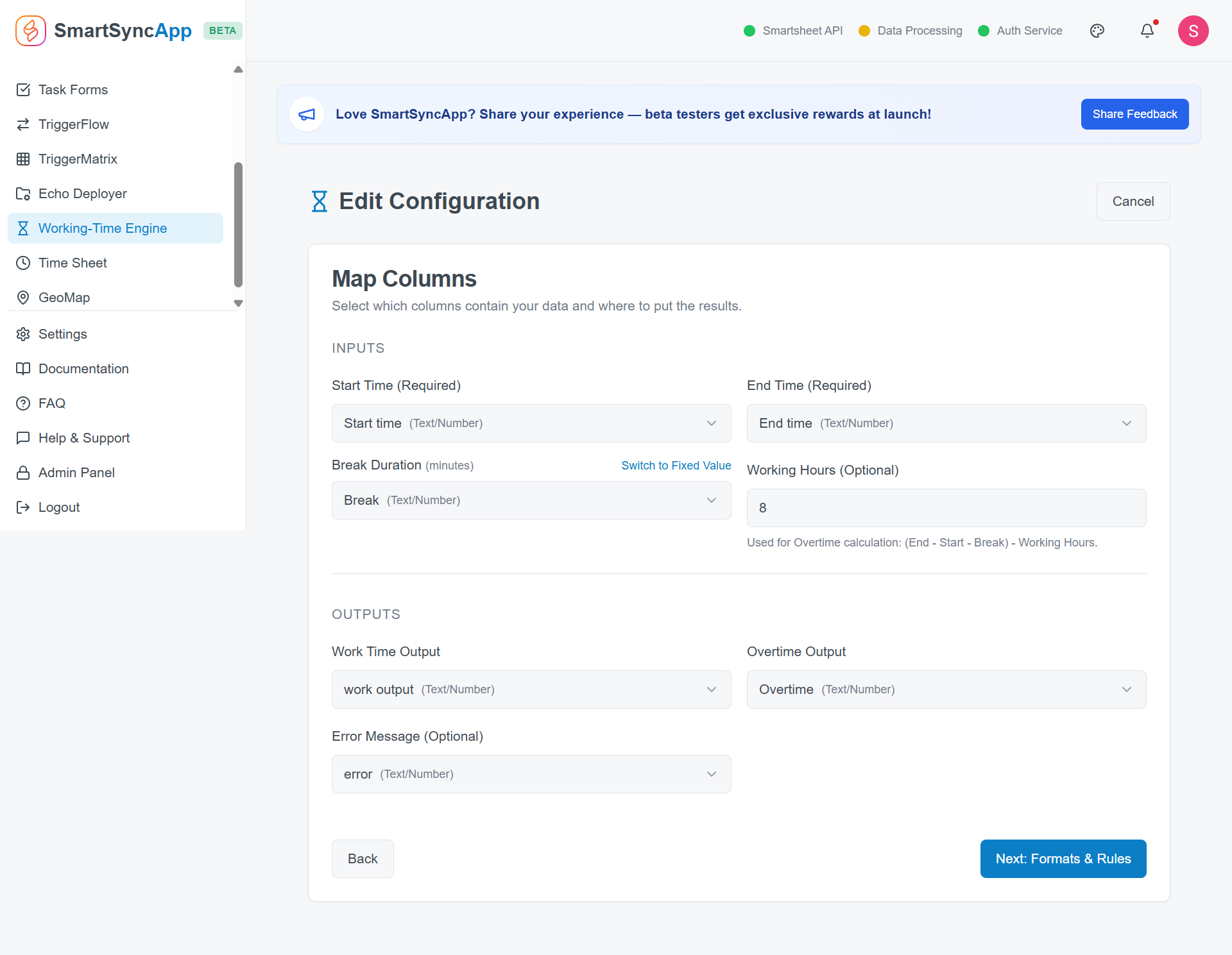Click the Help & Support chat icon
The image size is (1232, 955).
tap(23, 438)
